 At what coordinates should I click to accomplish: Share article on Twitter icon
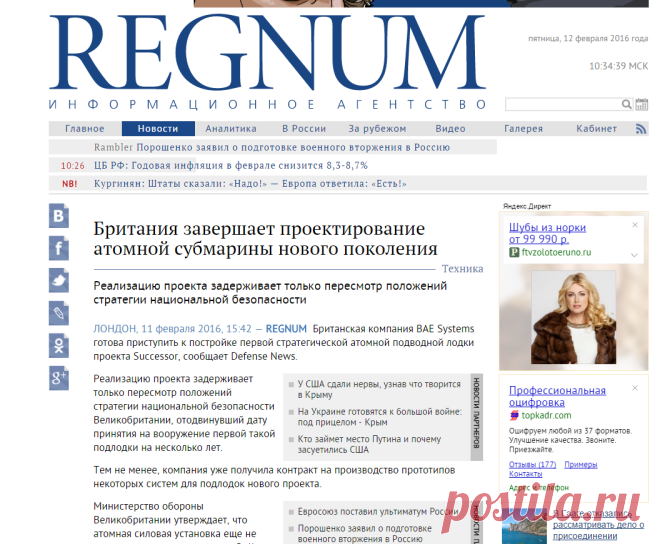[59, 280]
